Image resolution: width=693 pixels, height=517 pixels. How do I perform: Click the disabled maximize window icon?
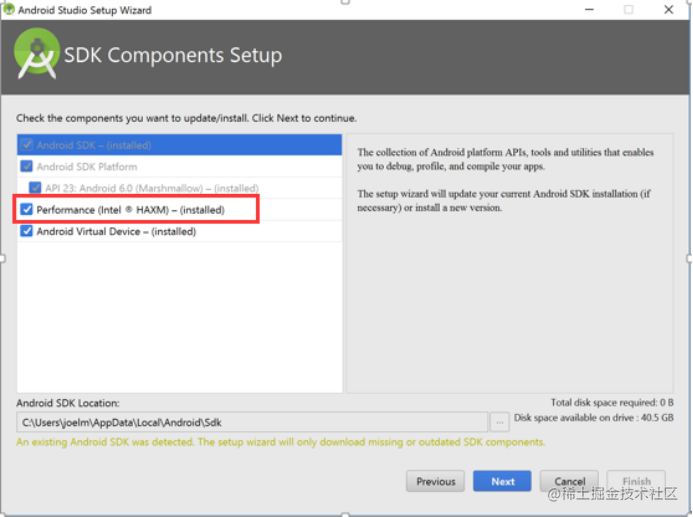(628, 9)
